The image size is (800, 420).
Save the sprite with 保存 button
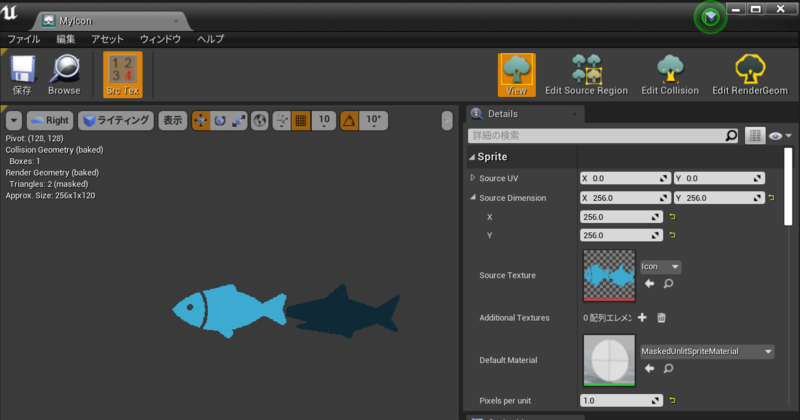tap(22, 75)
